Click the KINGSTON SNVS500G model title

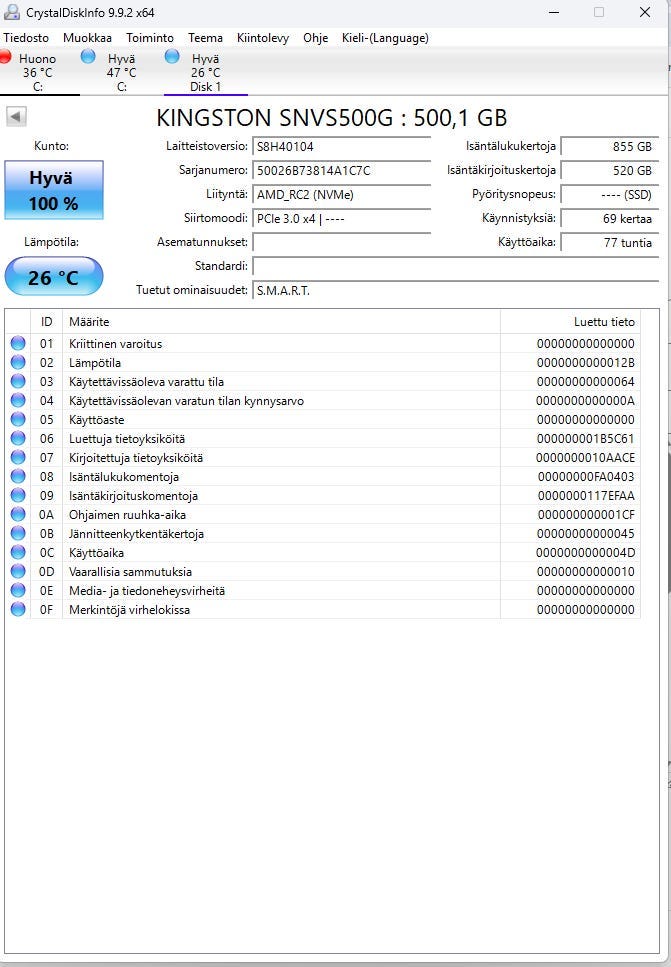coord(332,117)
